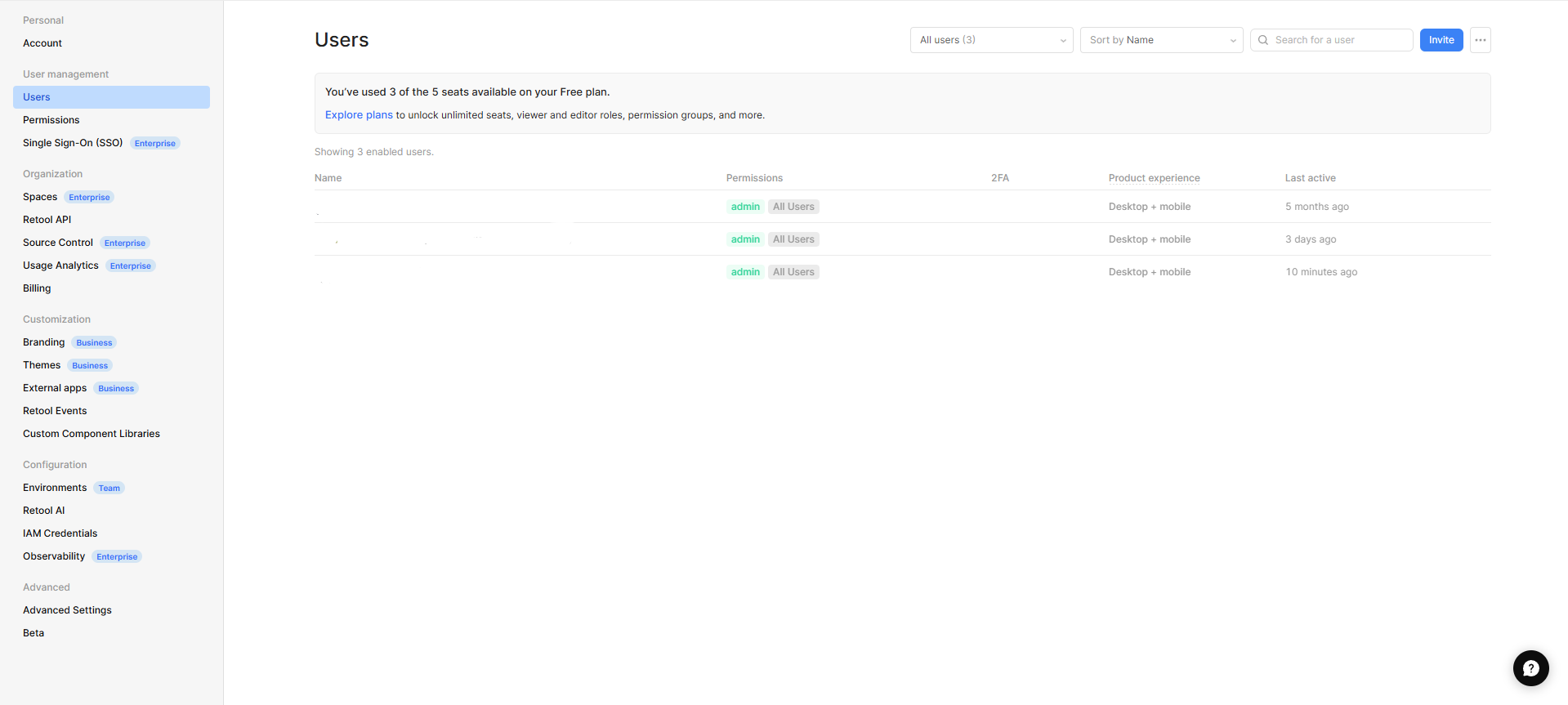Screen dimensions: 1568x705
Task: Click the Enterprise badge next to SSO
Action: [154, 143]
